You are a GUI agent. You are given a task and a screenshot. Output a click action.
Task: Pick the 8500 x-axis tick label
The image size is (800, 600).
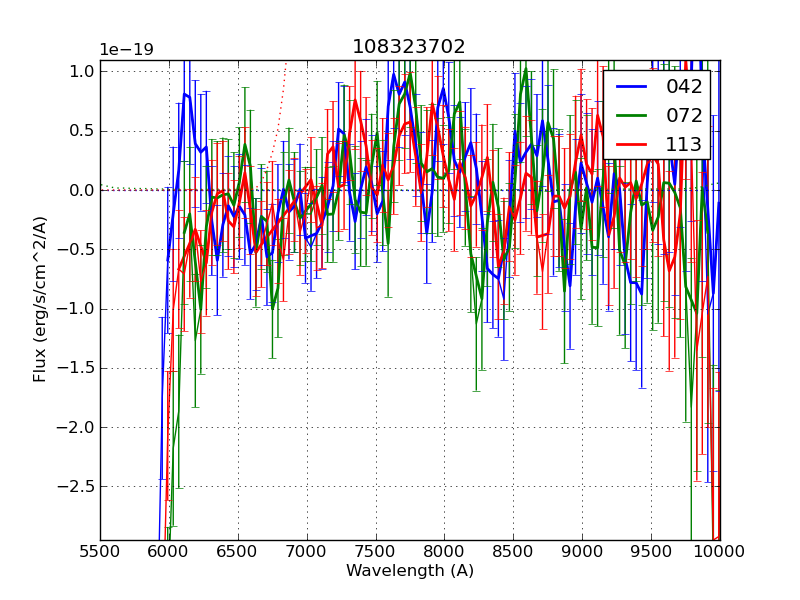(x=514, y=551)
